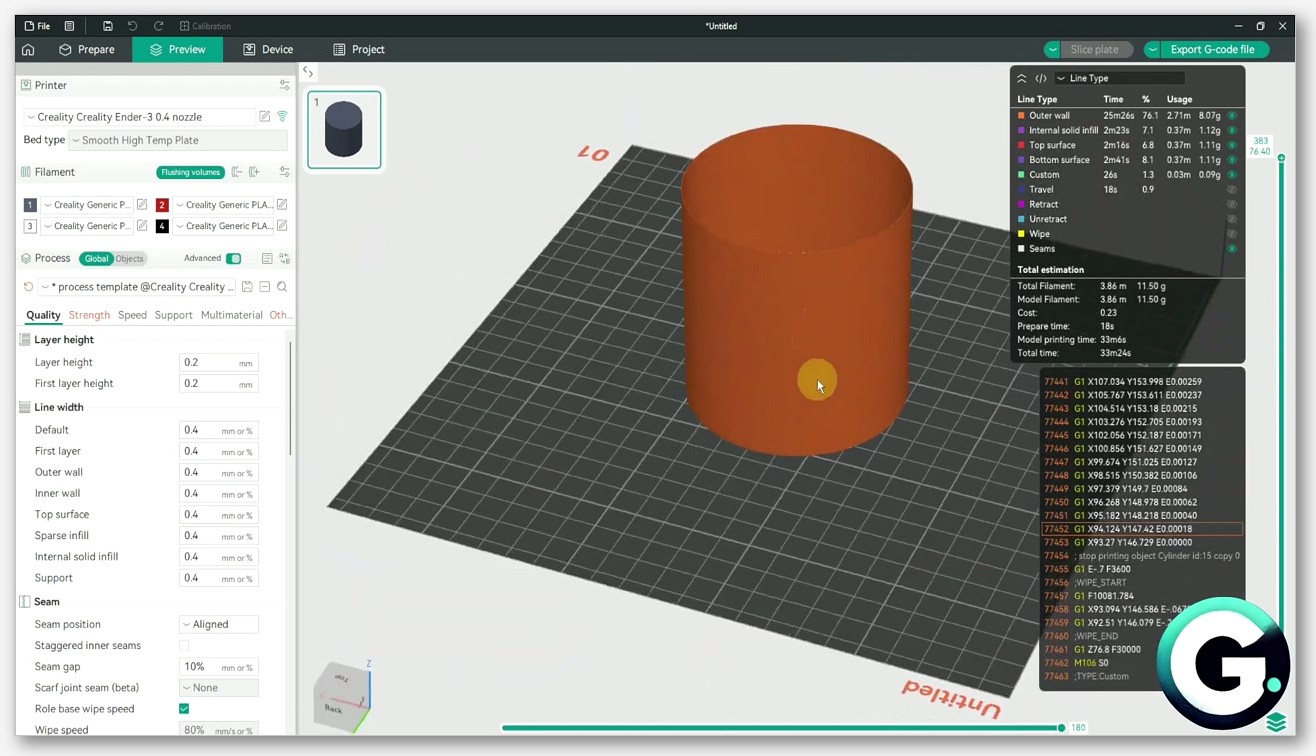This screenshot has width=1316, height=756.
Task: Uncheck Role base wipe speed
Action: tap(184, 709)
